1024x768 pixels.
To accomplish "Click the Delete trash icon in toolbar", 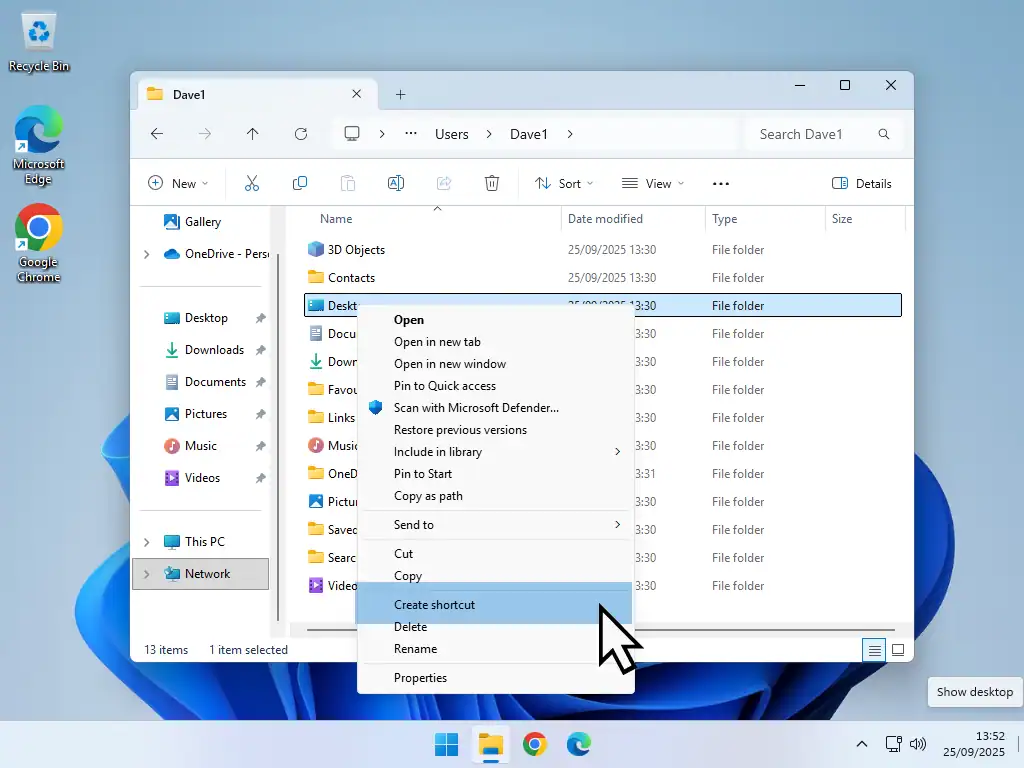I will [x=492, y=184].
